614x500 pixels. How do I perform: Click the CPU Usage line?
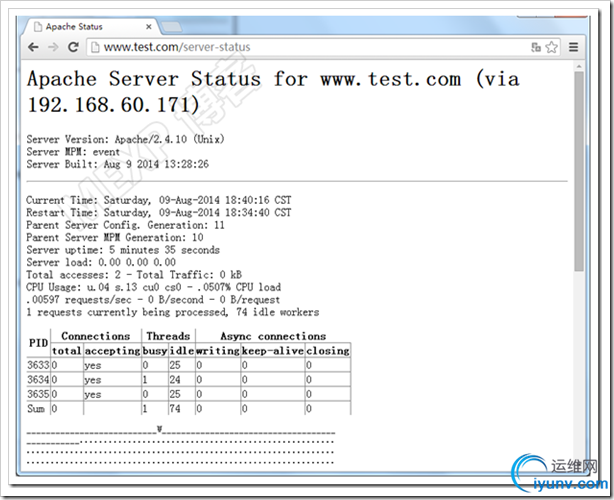click(x=154, y=287)
